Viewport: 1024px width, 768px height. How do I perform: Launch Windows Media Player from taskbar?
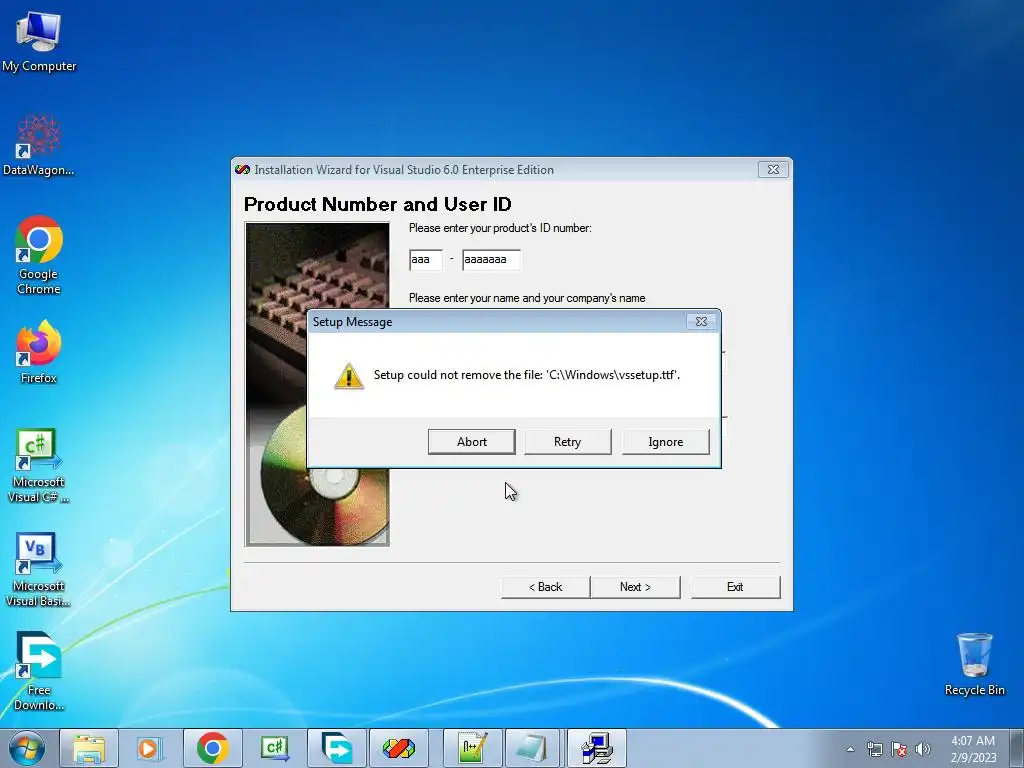coord(150,748)
